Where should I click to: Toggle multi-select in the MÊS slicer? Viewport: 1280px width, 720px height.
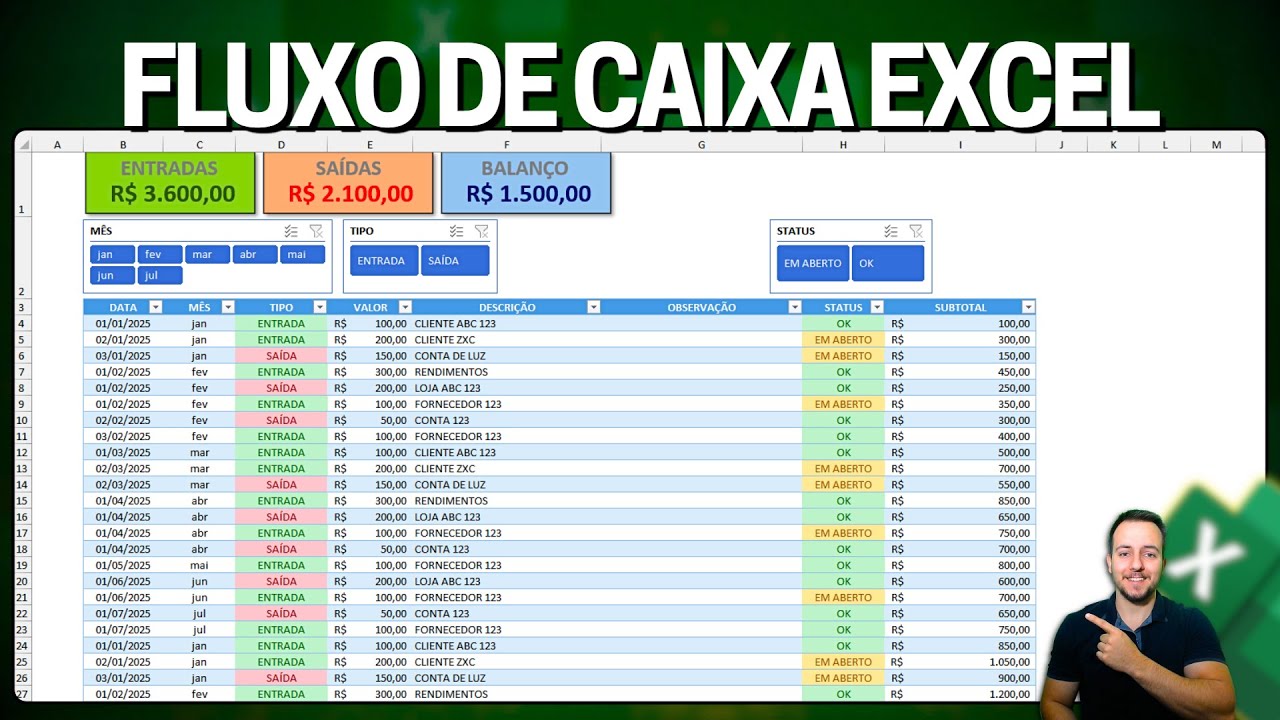(291, 231)
